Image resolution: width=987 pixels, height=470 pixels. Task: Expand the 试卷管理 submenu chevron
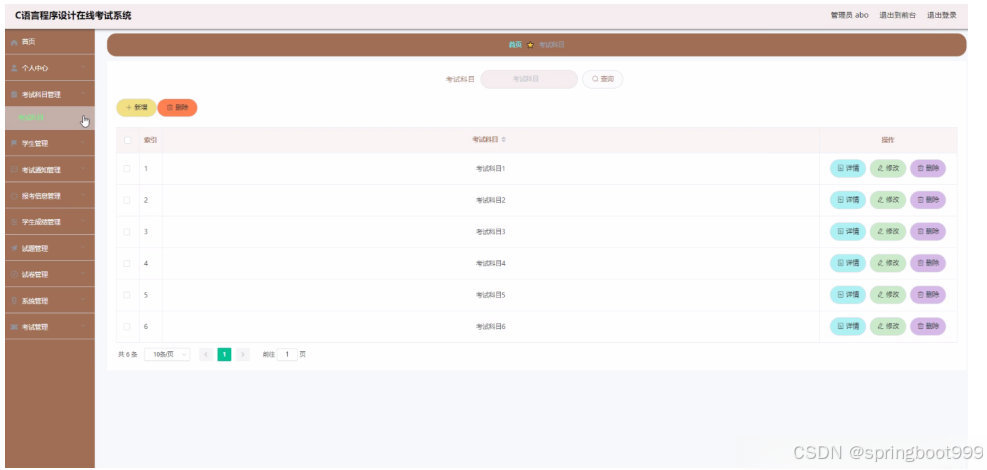(83, 274)
